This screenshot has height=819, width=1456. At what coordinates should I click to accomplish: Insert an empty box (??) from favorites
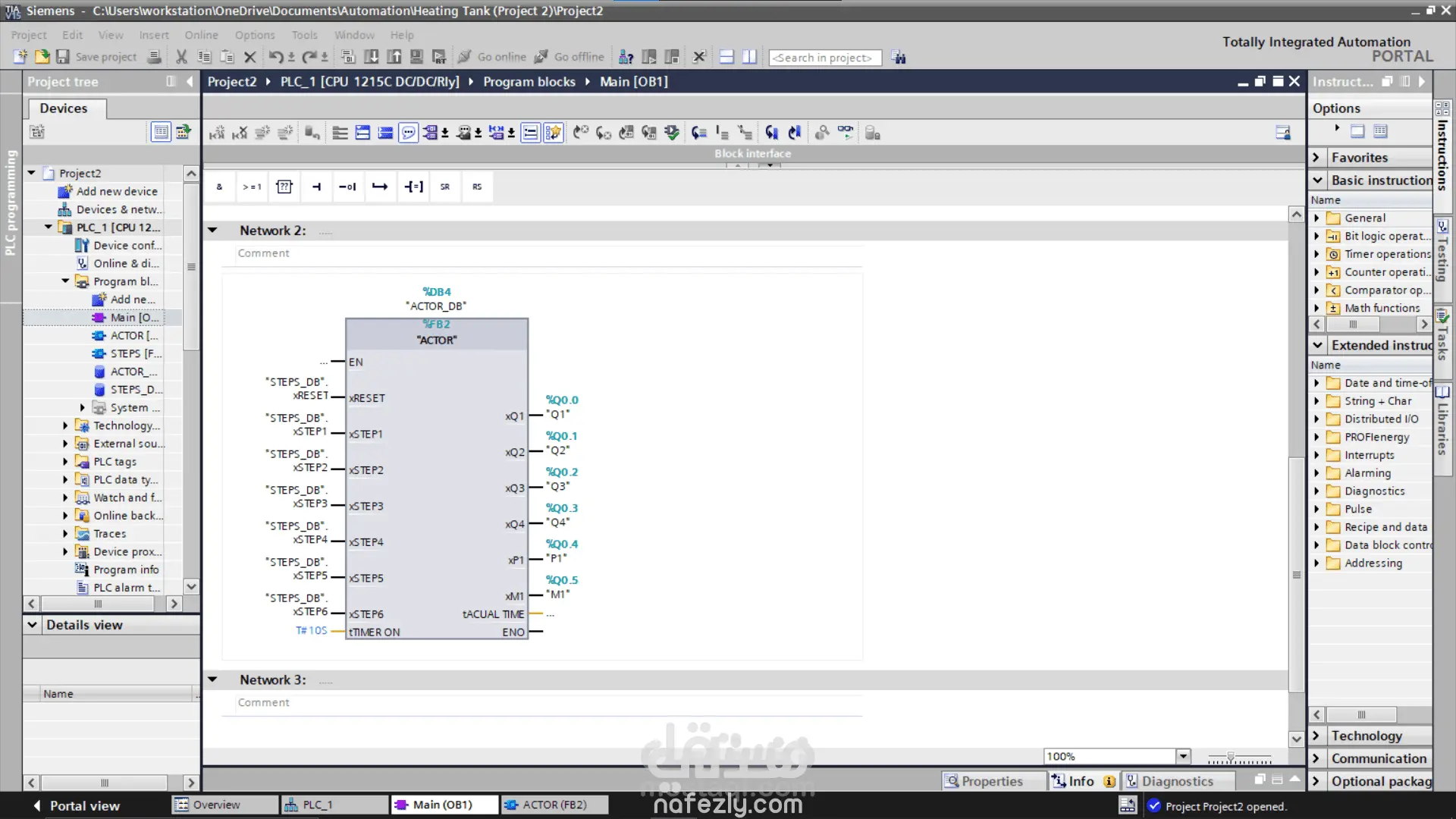tap(284, 187)
